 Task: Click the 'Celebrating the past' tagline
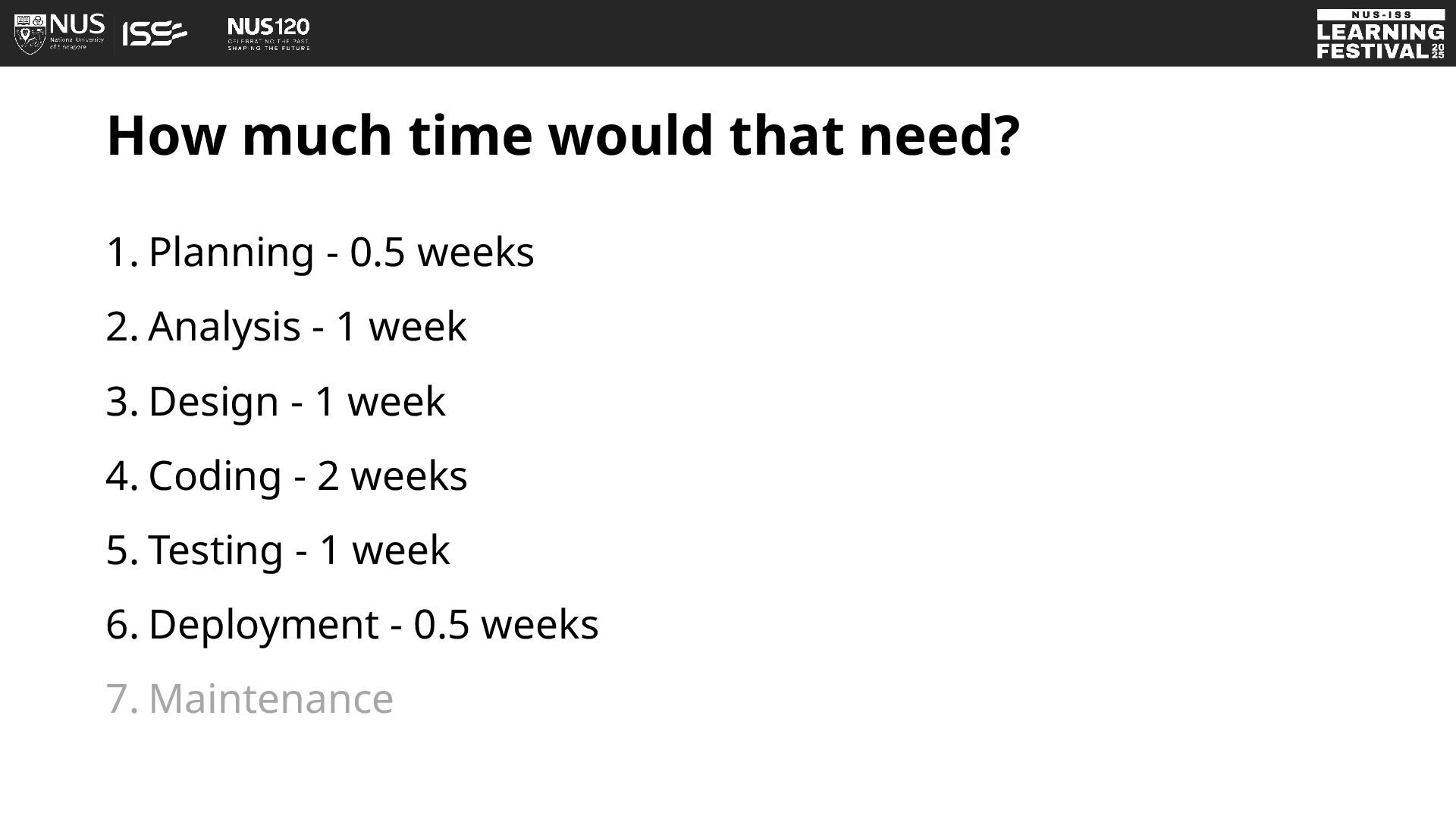coord(268,41)
